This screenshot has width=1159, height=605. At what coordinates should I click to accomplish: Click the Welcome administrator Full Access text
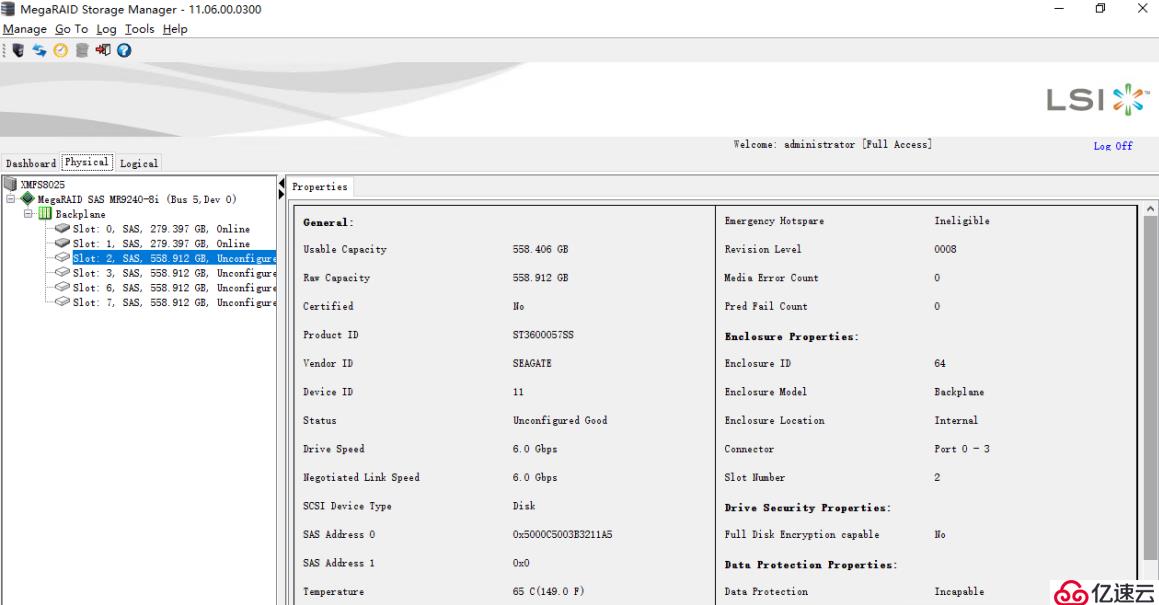coord(832,144)
